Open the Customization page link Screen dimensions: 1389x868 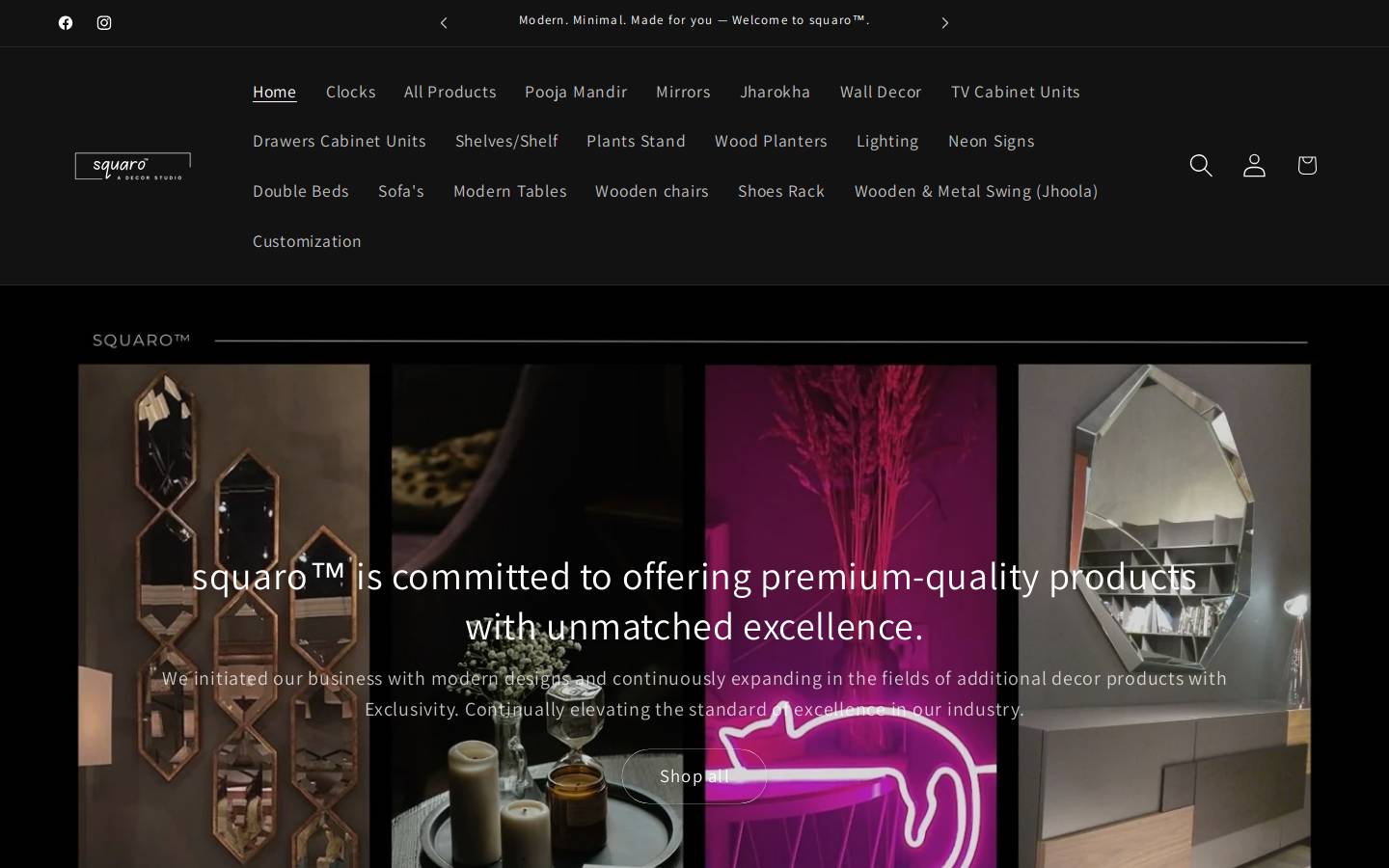[307, 241]
